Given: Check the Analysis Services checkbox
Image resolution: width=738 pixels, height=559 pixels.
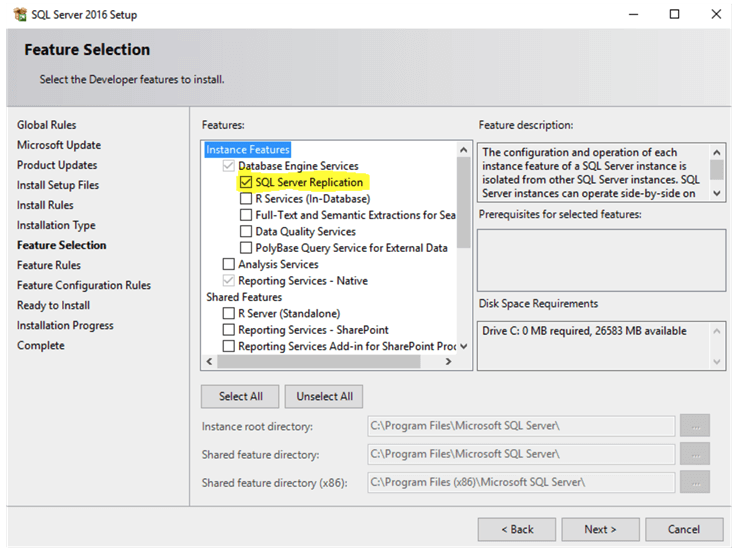Looking at the screenshot, I should 229,264.
